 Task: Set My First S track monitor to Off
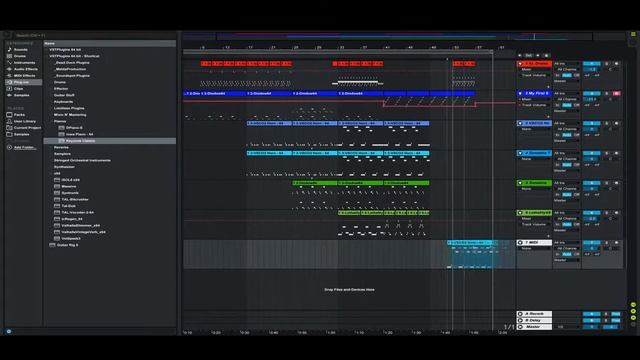pyautogui.click(x=577, y=105)
